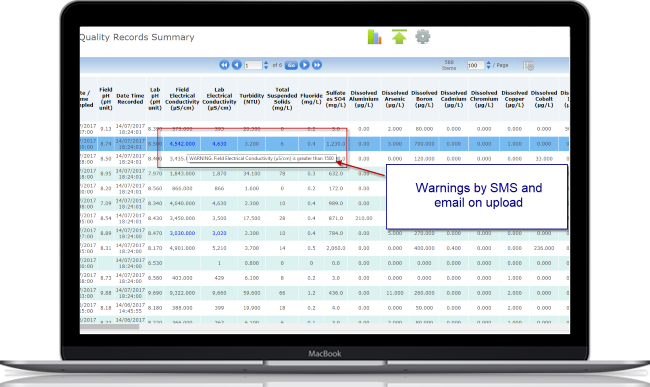
Task: Select the 34.100 turbidity cell
Action: 252,174
